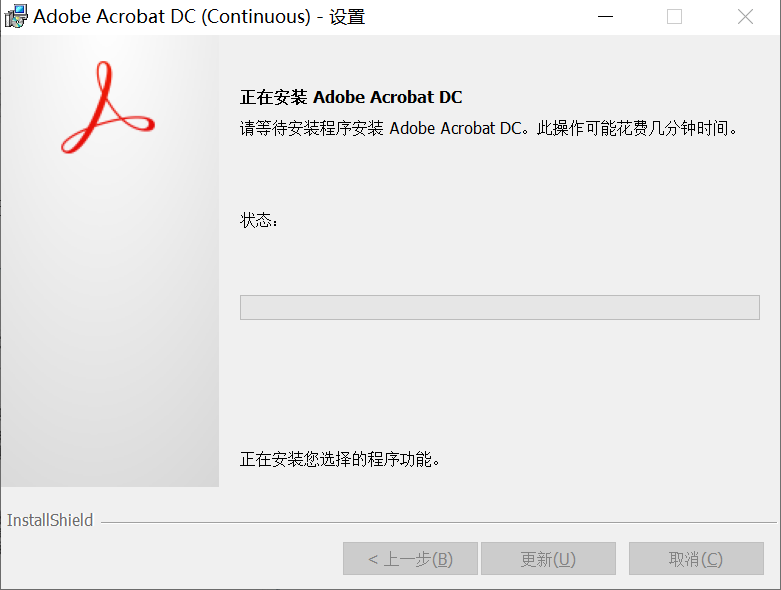Screen dimensions: 781x590
Task: Click the 状态 status label
Action: [259, 220]
